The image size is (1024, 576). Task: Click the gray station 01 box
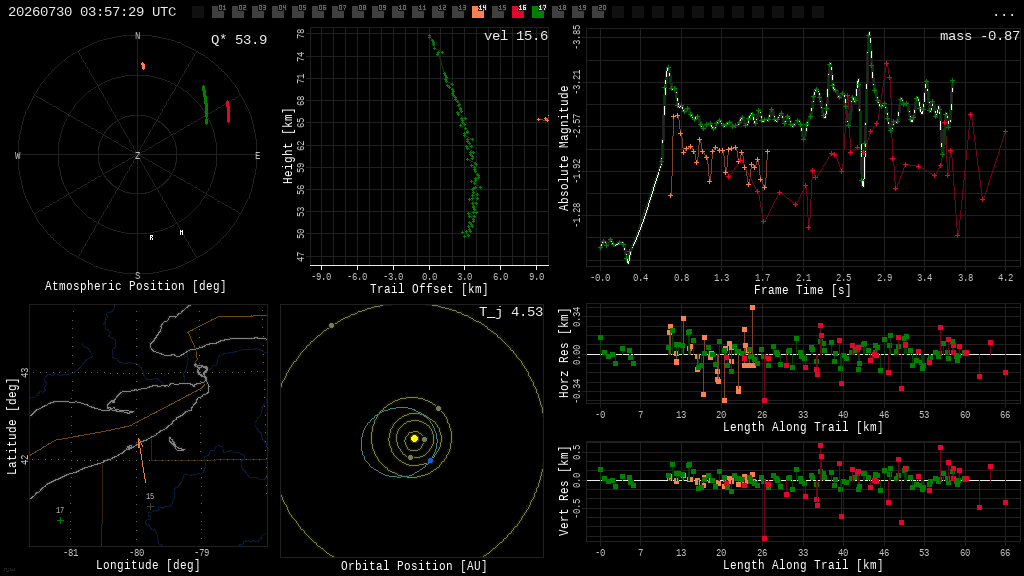(218, 11)
